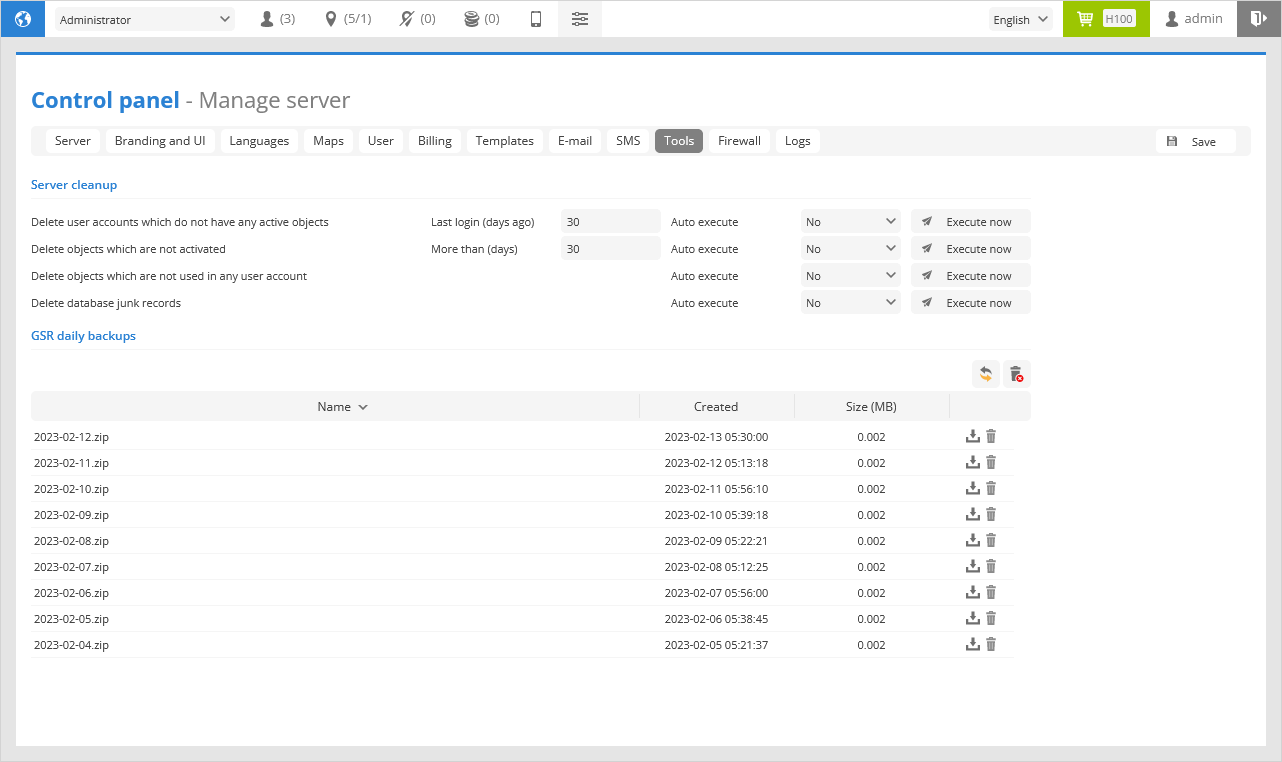Select the 2023-02-12.zip file name
Viewport: 1282px width, 762px height.
point(71,437)
